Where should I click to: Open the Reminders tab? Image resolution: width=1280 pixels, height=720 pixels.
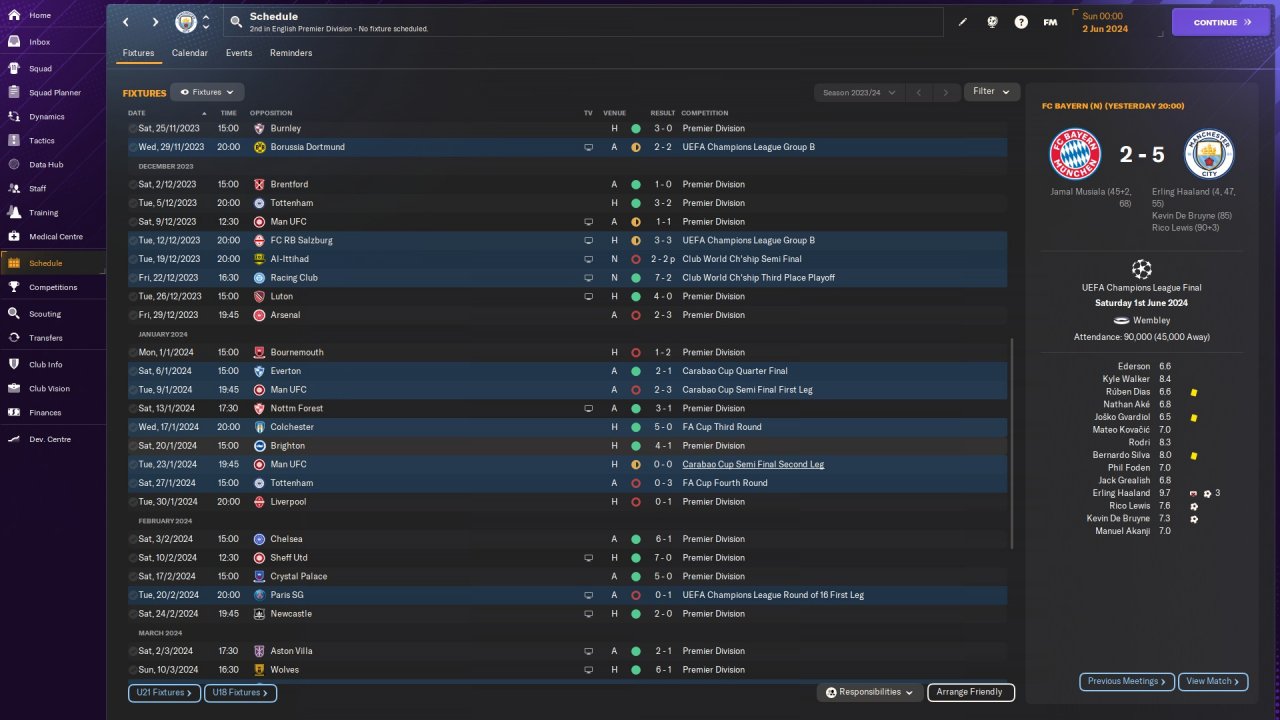(x=291, y=53)
